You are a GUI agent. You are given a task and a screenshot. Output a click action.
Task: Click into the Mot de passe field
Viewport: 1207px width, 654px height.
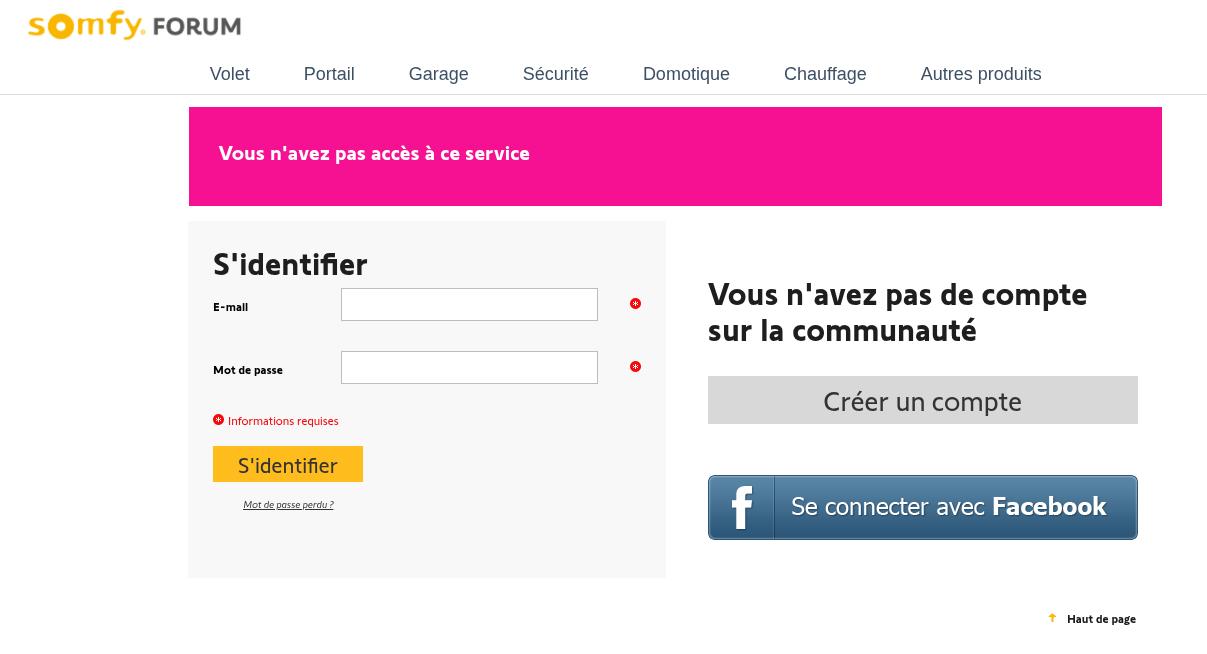tap(469, 368)
